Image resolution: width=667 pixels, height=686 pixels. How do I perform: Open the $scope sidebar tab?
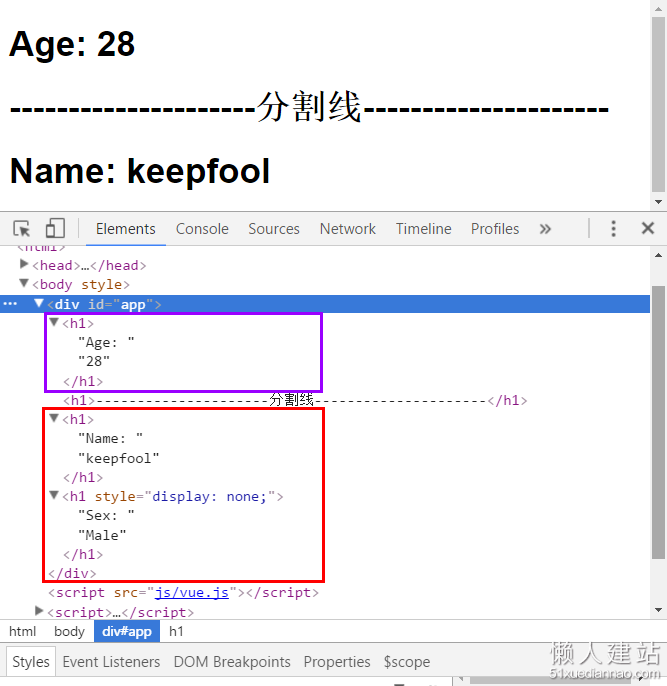click(x=407, y=662)
